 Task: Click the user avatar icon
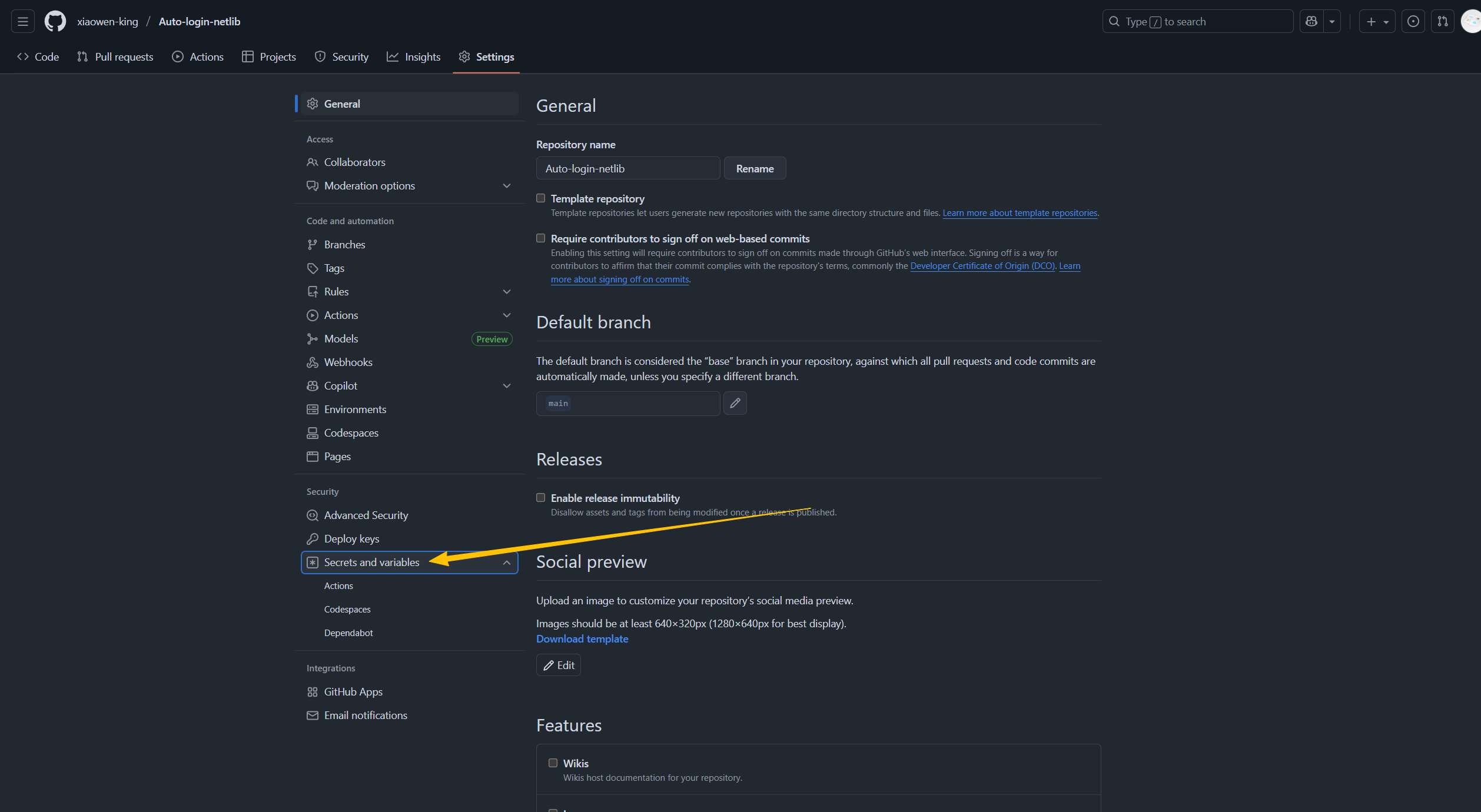tap(1472, 22)
